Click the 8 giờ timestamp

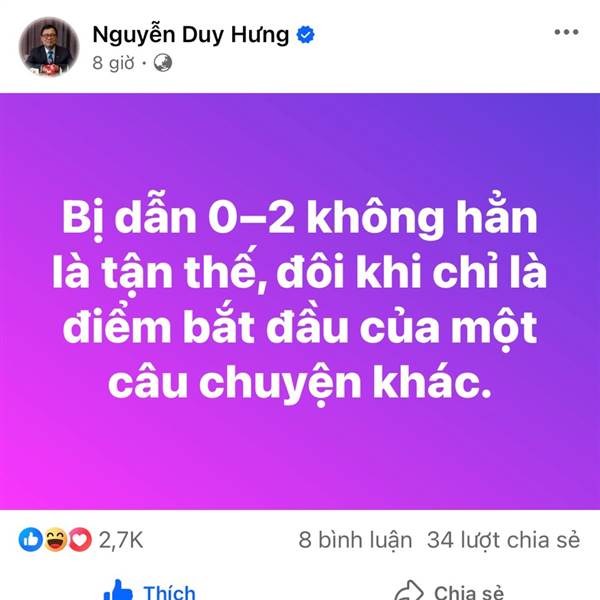tap(113, 63)
